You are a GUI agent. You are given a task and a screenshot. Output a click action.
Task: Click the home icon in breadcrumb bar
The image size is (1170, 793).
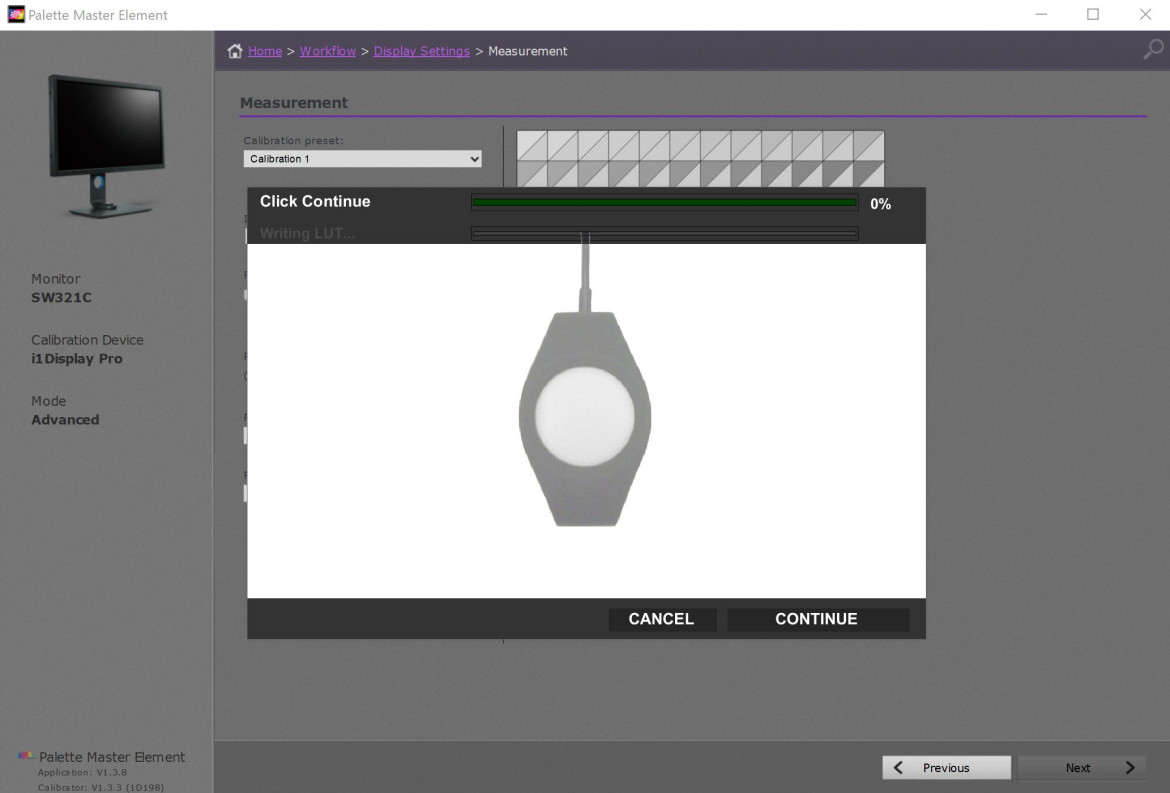(235, 51)
